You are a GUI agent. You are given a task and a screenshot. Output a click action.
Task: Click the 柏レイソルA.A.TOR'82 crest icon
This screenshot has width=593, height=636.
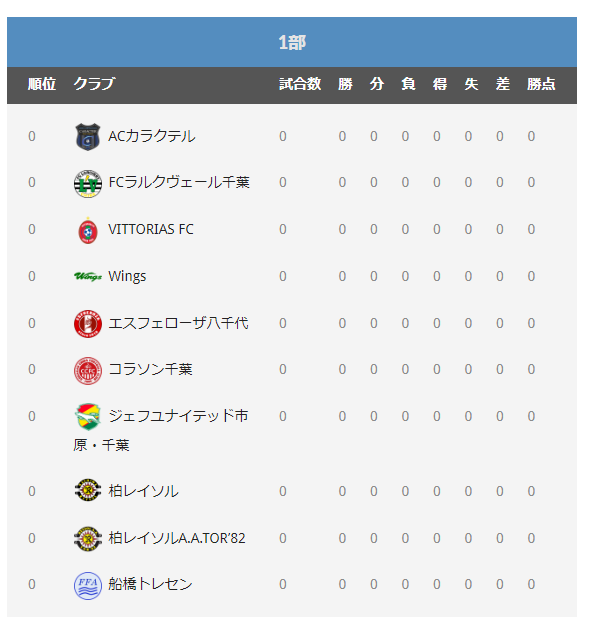(88, 539)
